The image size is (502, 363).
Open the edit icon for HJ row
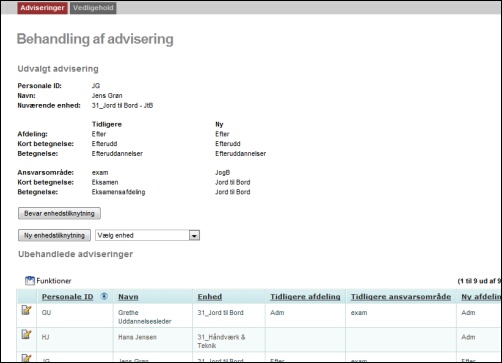coord(26,334)
